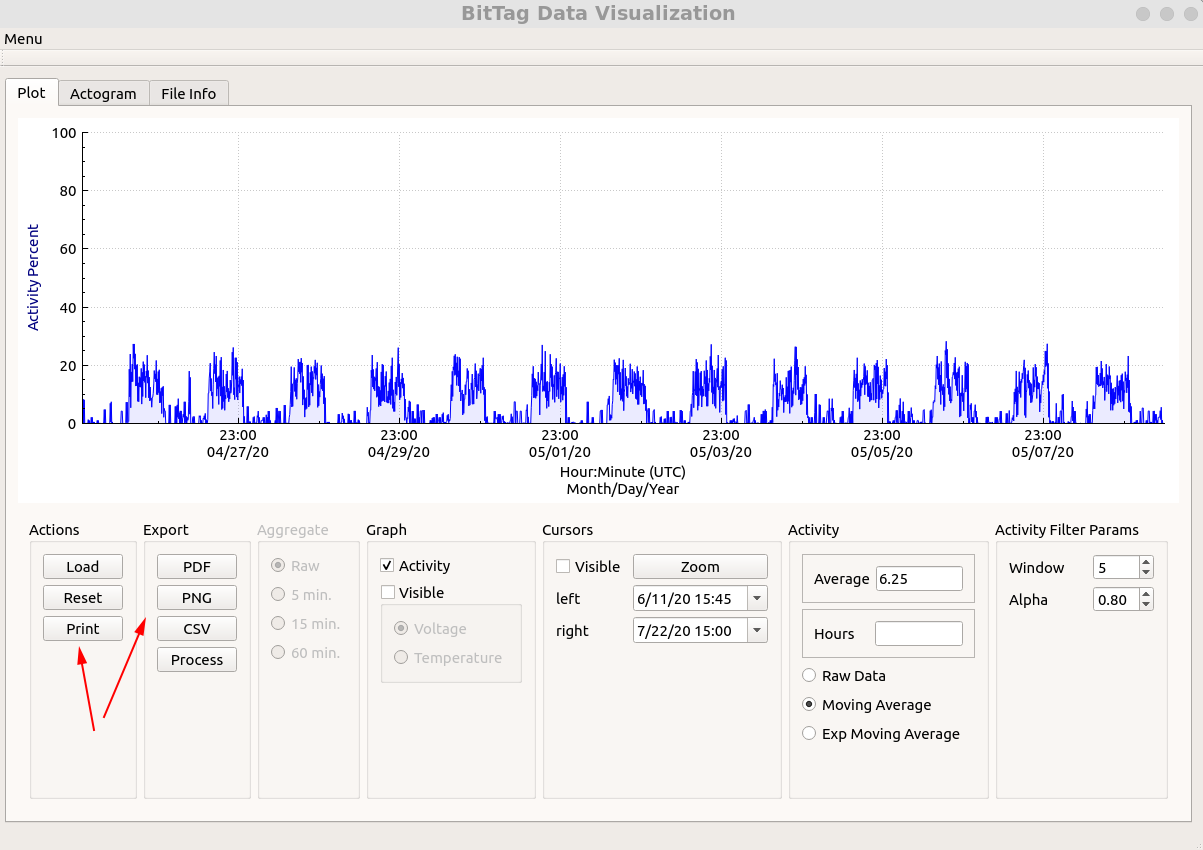Open the File Info tab
The height and width of the screenshot is (850, 1203).
coord(188,93)
